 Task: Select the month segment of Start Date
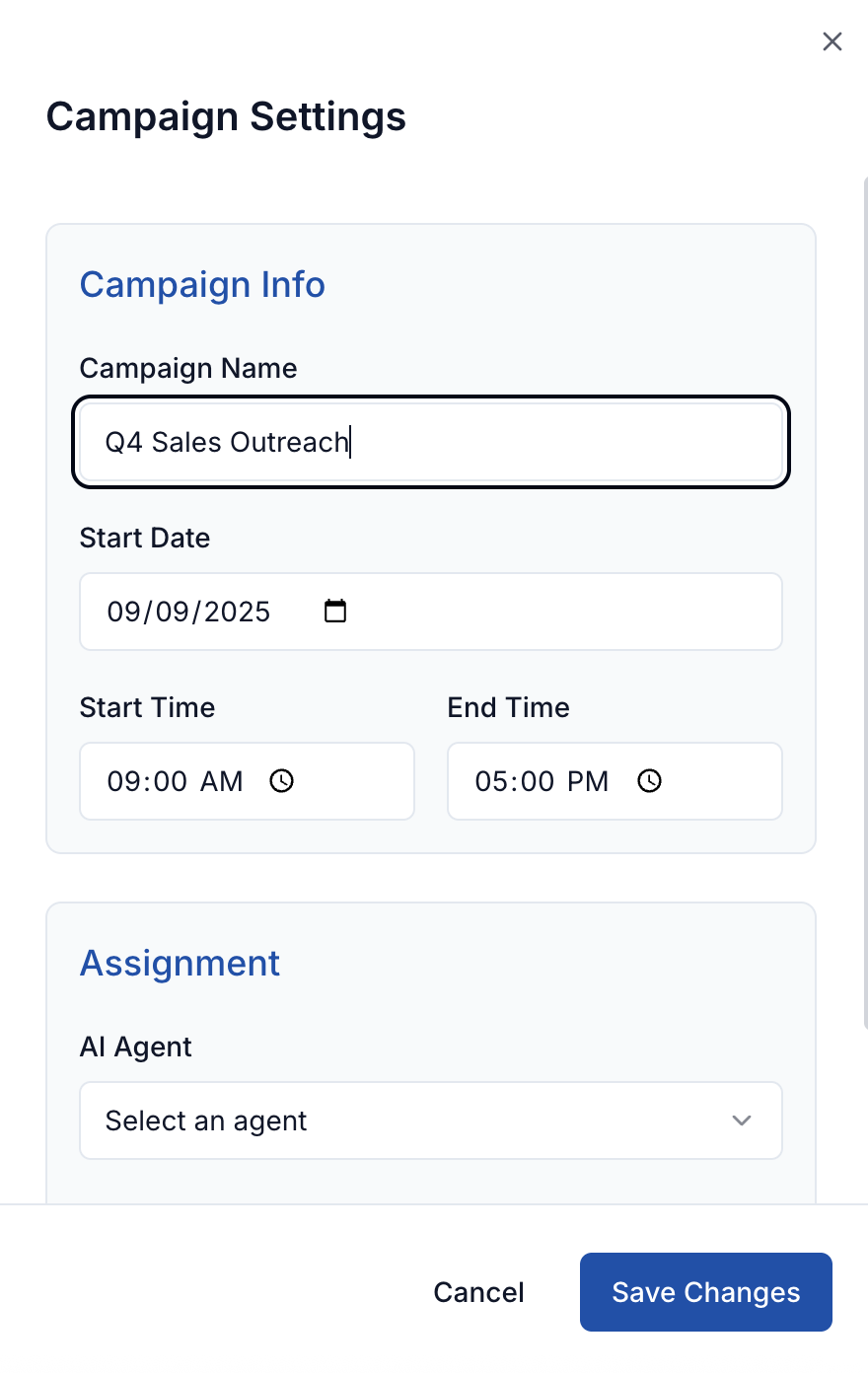click(123, 612)
